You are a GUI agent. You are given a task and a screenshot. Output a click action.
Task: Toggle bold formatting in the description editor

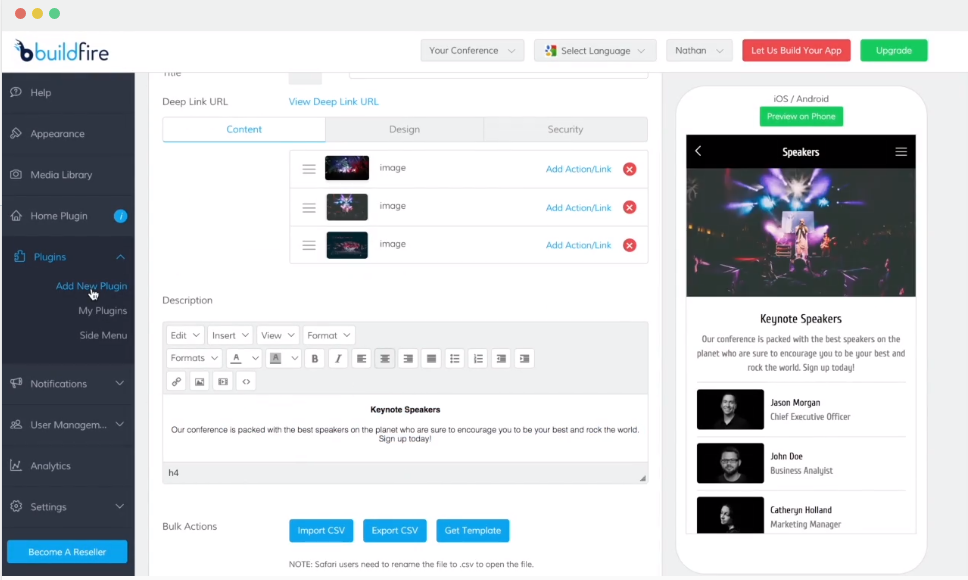pyautogui.click(x=314, y=358)
